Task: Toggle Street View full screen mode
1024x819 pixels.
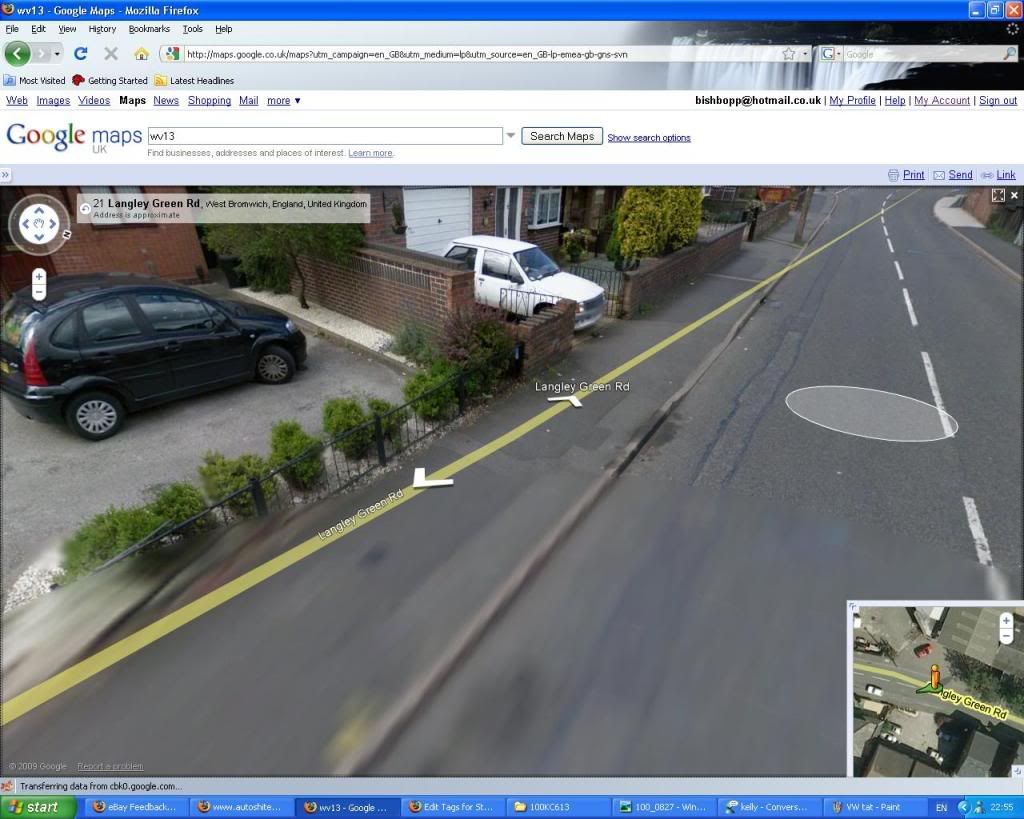Action: [997, 195]
